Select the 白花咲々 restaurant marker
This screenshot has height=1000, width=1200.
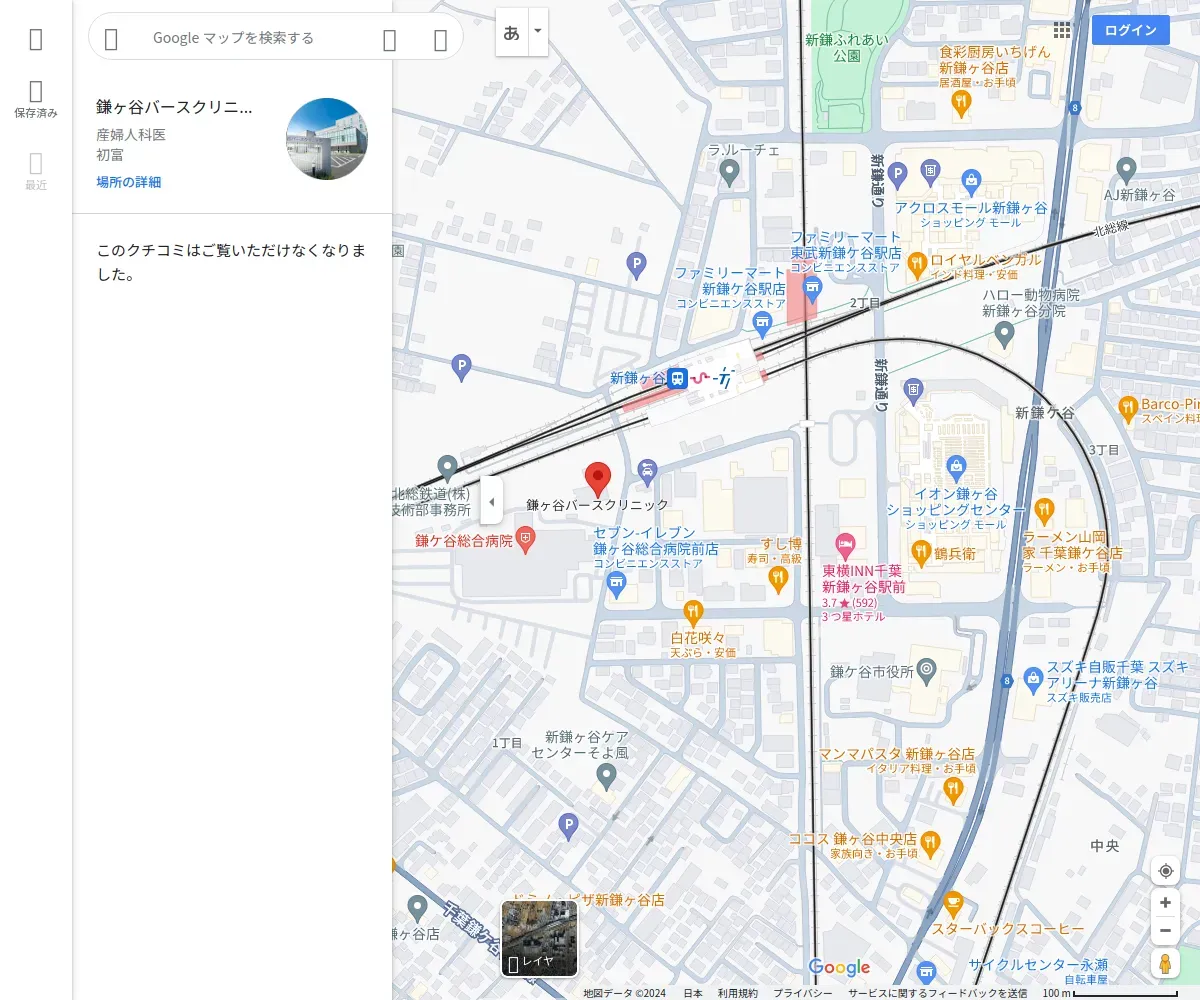(693, 613)
